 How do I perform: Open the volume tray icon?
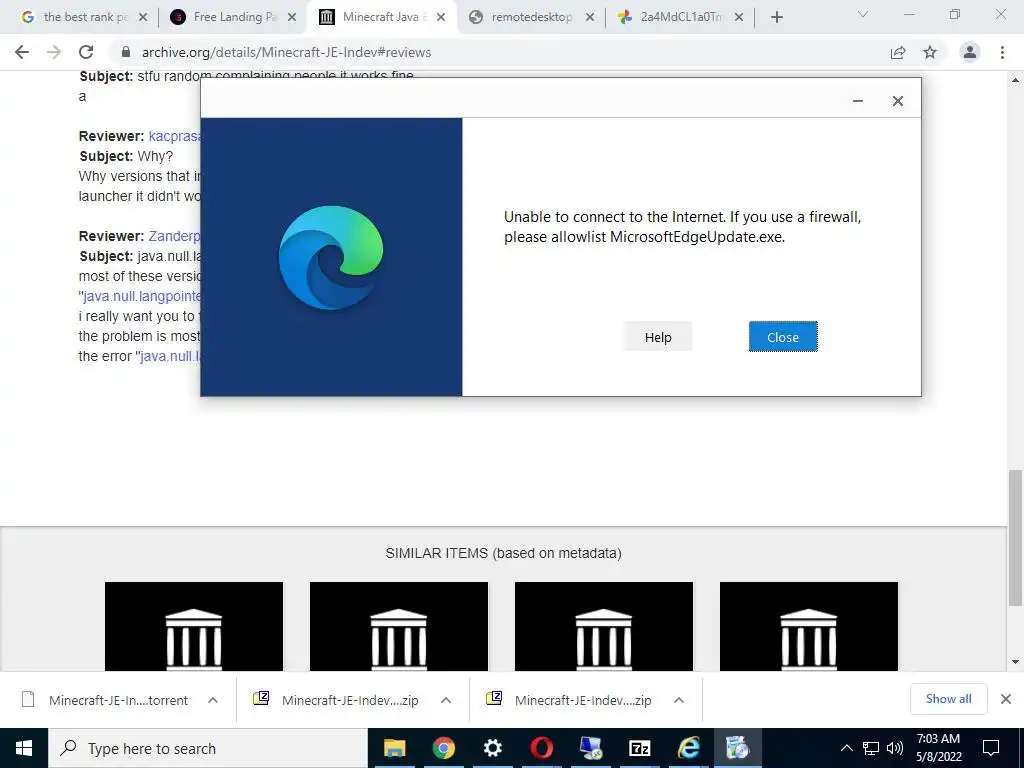tap(895, 748)
